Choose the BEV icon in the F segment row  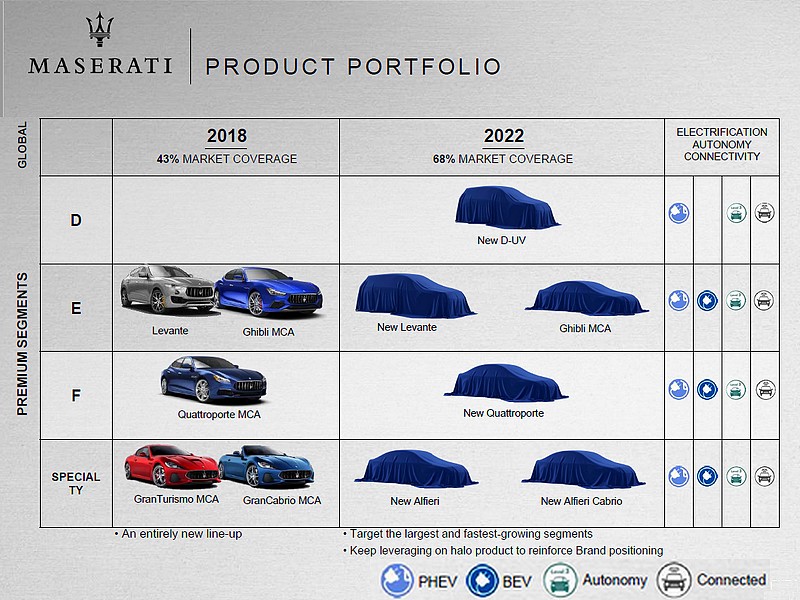tap(707, 390)
